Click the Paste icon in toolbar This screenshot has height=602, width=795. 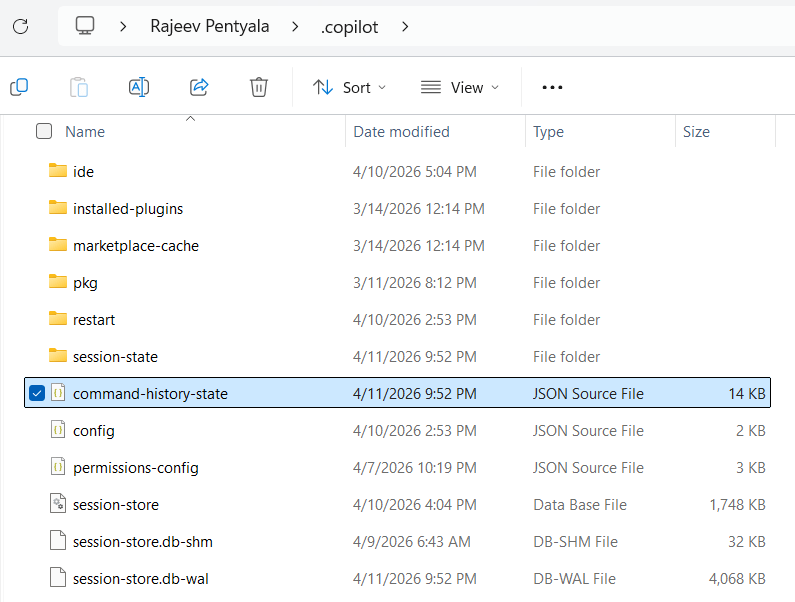(x=79, y=87)
